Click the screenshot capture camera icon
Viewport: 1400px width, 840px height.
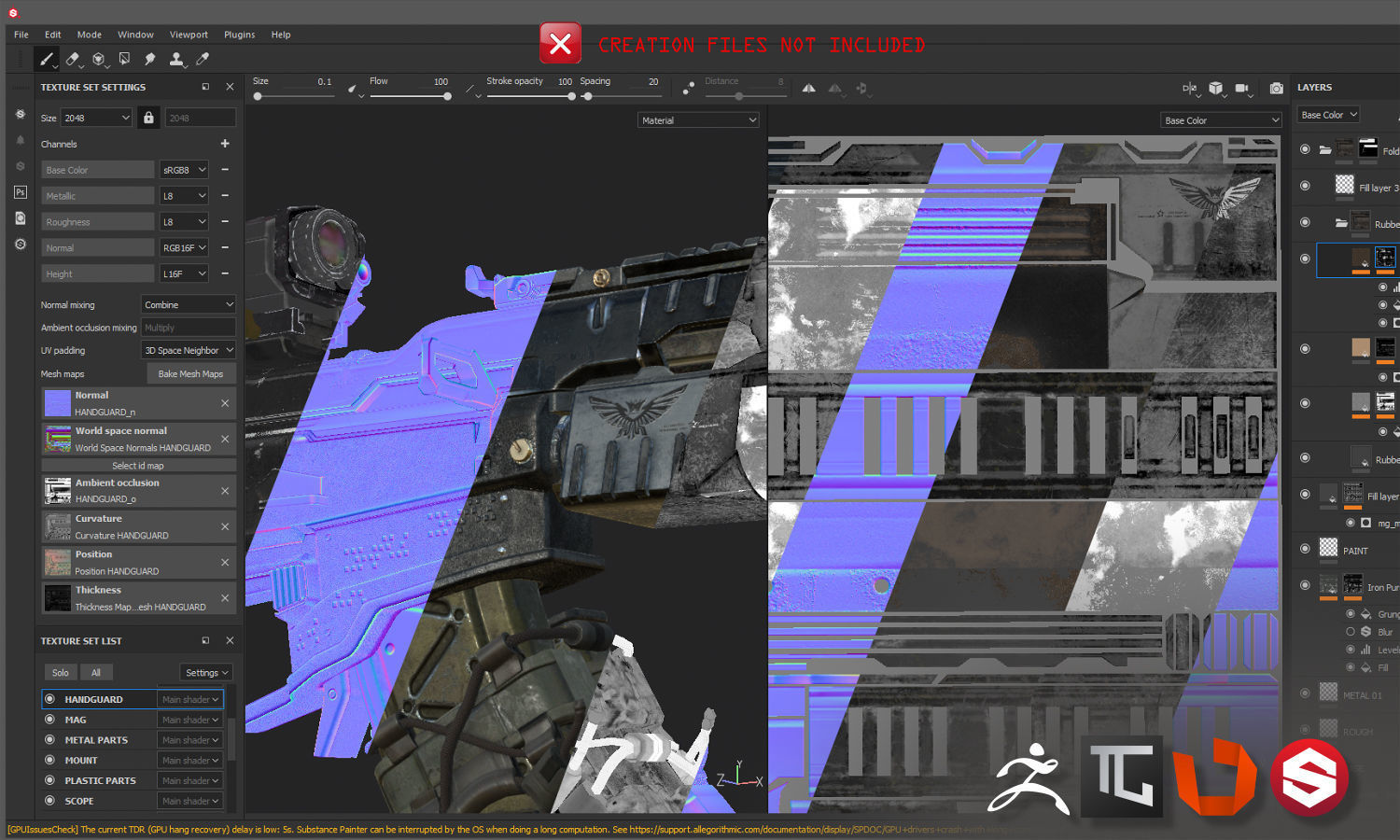tap(1276, 88)
